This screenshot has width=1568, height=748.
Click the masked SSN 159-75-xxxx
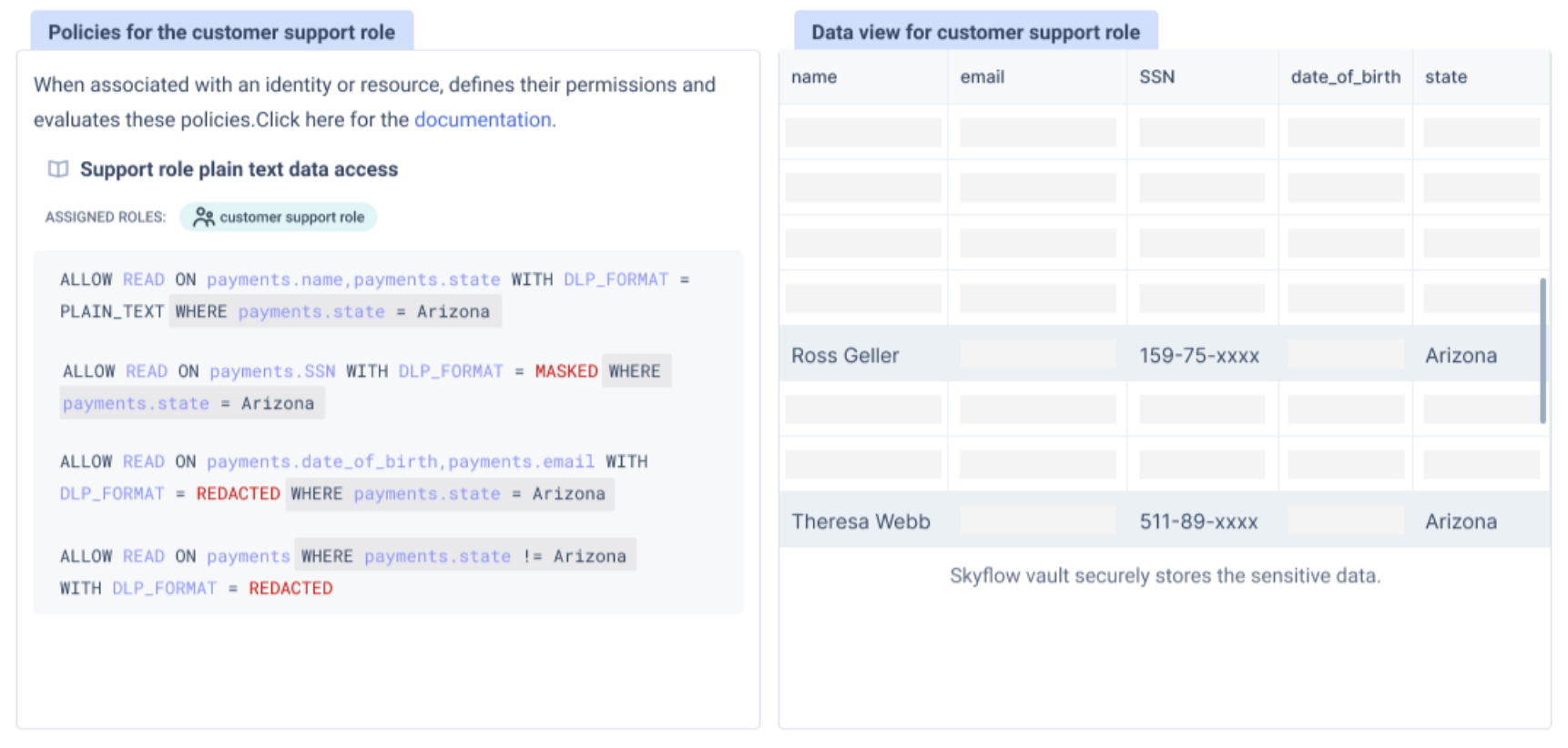point(1199,356)
